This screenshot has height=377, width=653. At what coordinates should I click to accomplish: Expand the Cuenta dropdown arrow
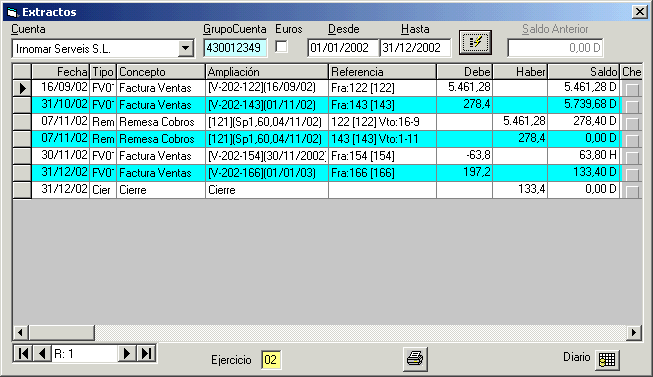pyautogui.click(x=185, y=48)
